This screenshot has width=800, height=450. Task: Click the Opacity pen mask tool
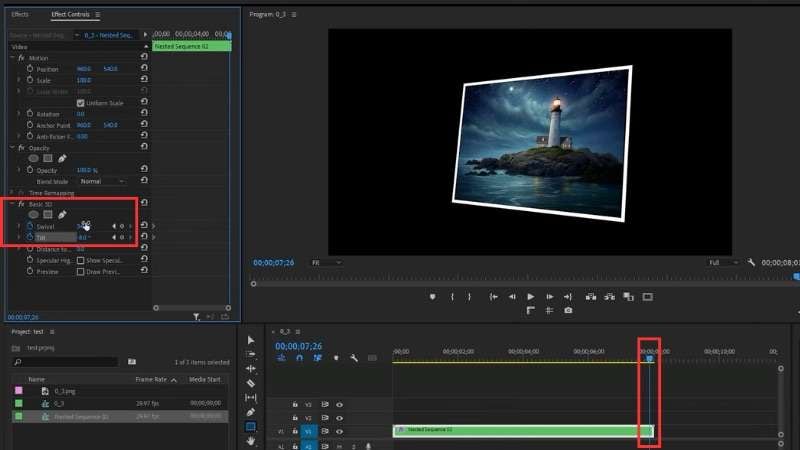pos(62,158)
